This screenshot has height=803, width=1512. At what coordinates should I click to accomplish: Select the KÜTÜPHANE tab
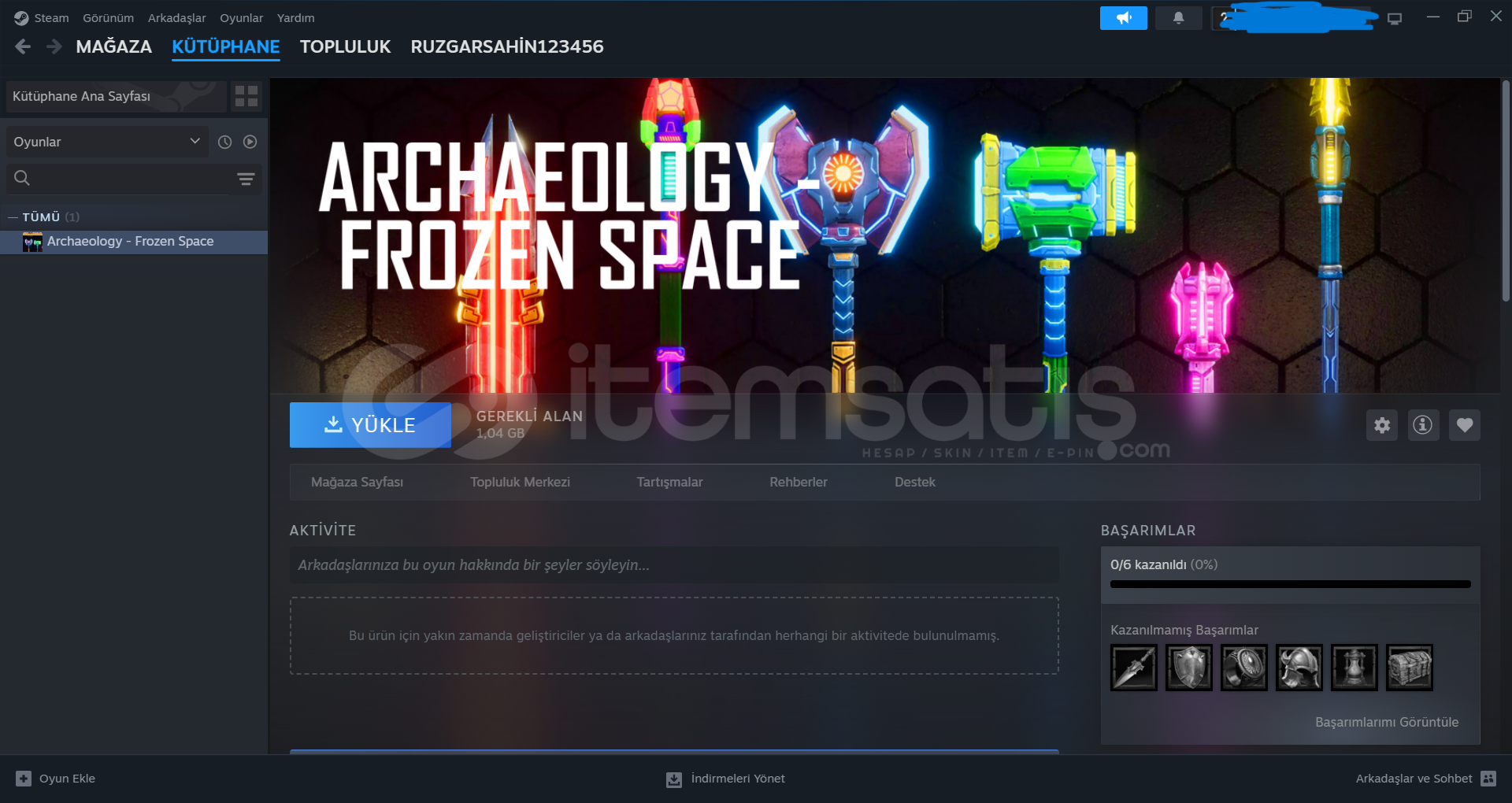click(x=226, y=46)
